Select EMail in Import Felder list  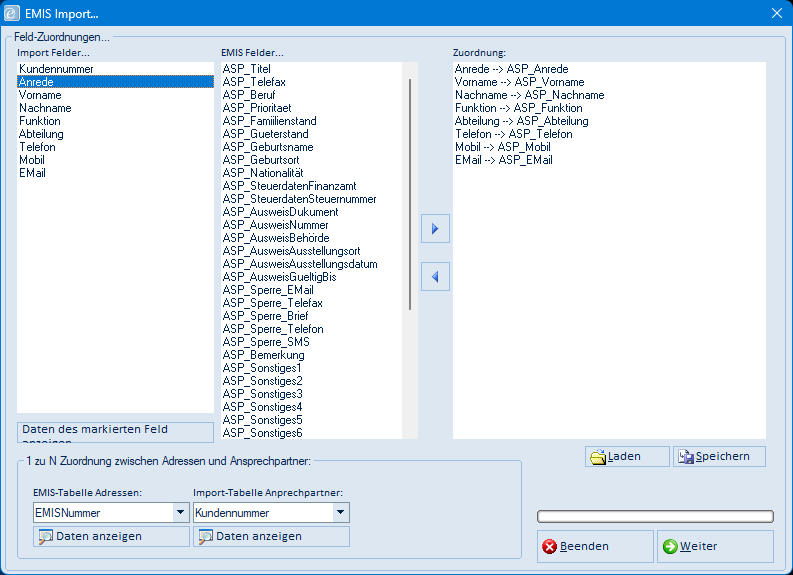pyautogui.click(x=115, y=173)
